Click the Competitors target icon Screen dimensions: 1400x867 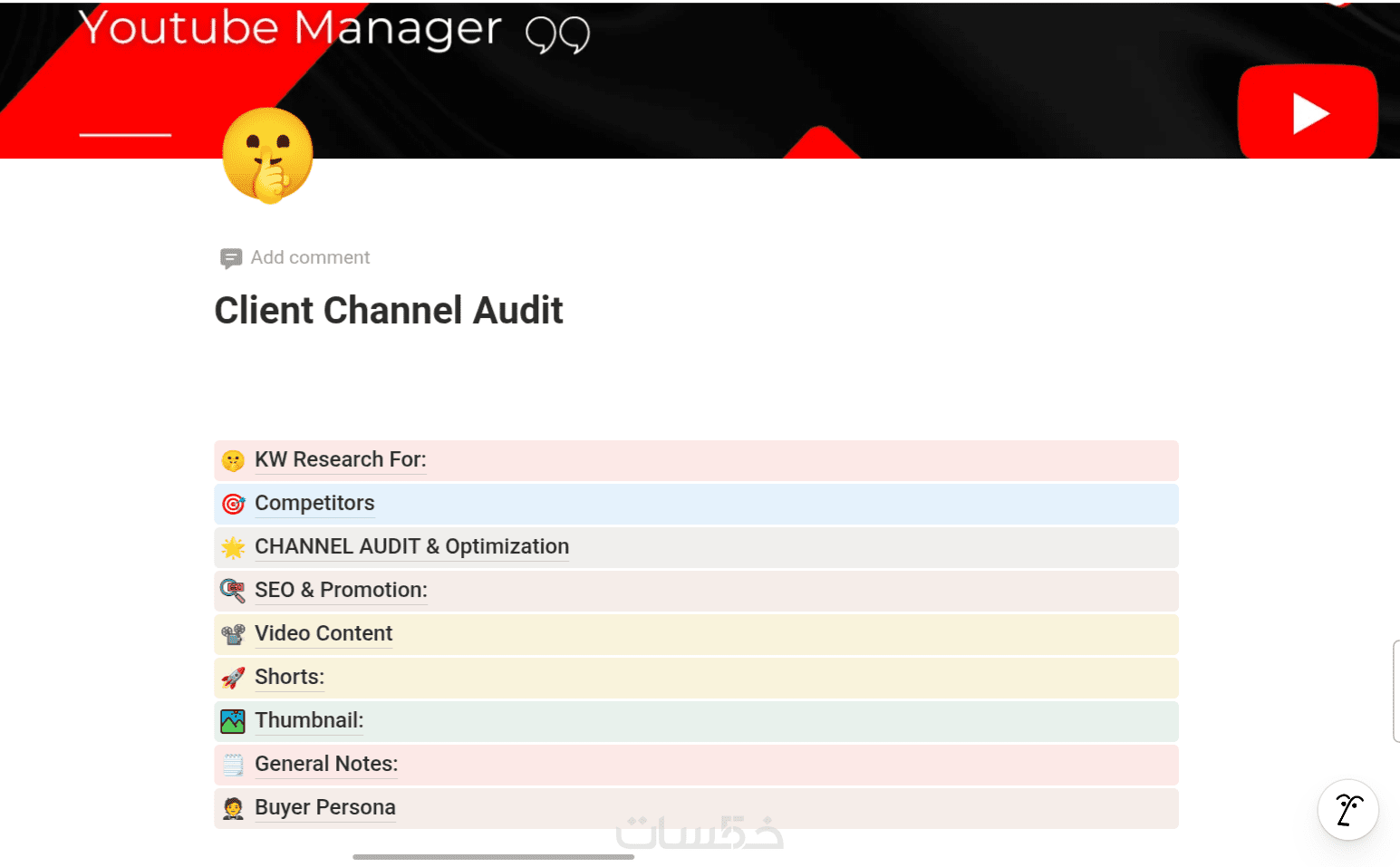(x=233, y=504)
